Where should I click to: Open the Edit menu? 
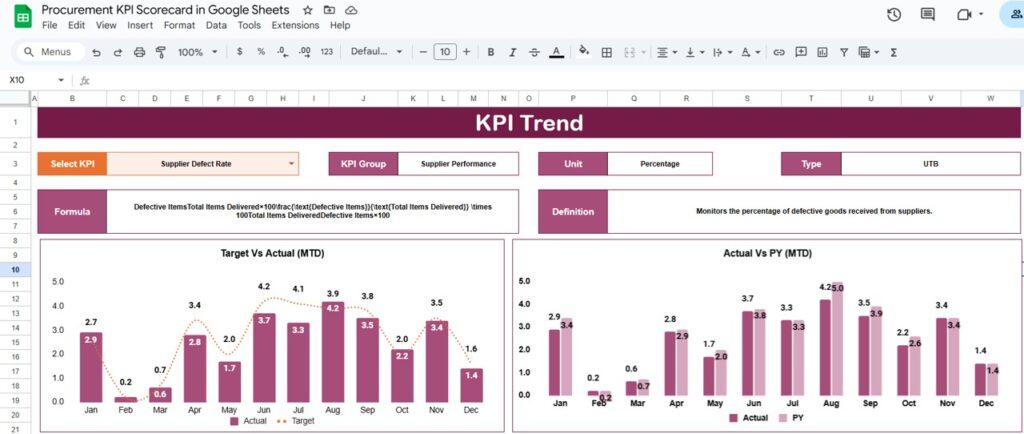(x=76, y=25)
